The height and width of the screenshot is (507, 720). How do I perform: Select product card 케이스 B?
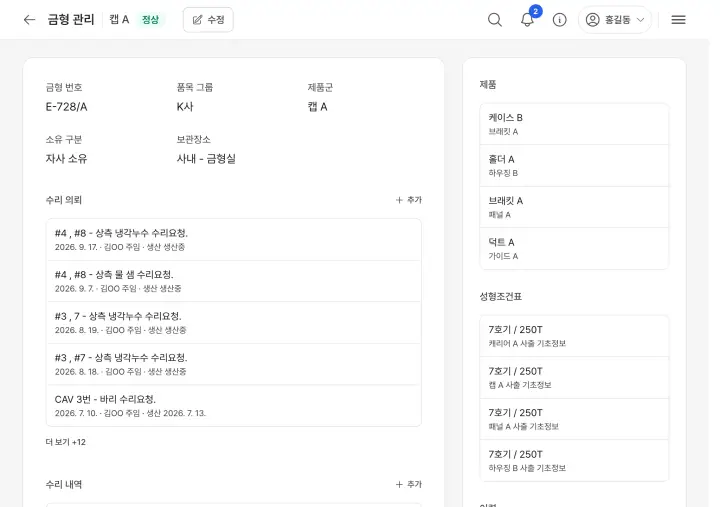tap(574, 124)
